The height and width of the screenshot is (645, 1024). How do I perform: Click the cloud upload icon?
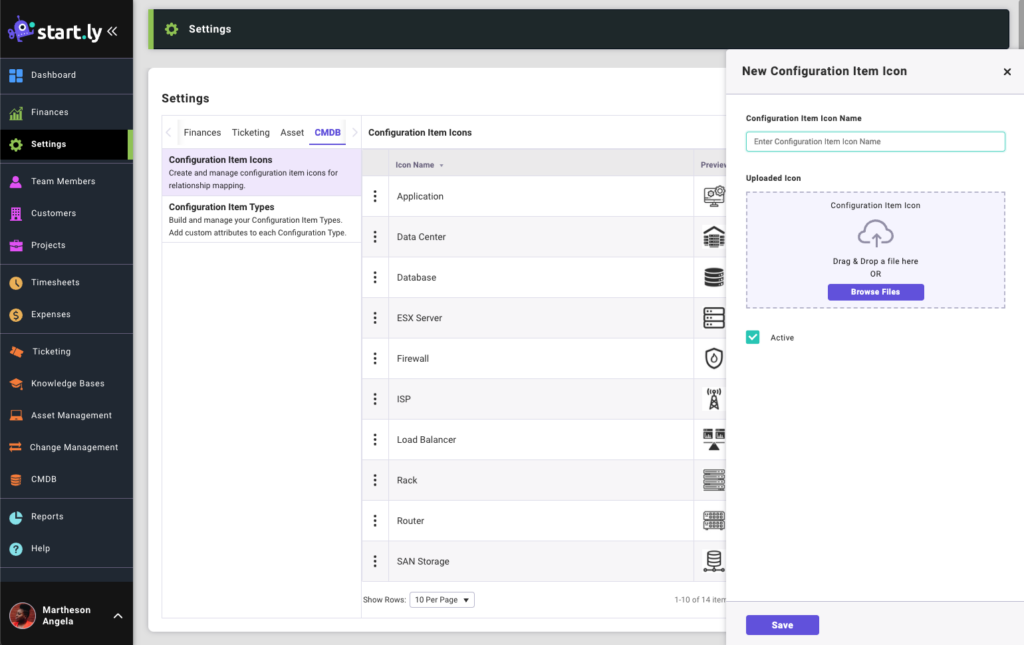click(x=875, y=233)
